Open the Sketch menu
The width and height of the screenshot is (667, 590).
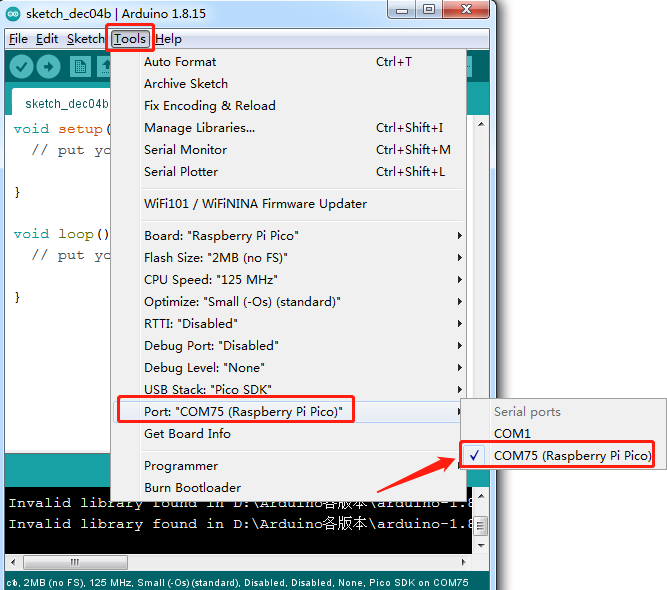tap(85, 39)
